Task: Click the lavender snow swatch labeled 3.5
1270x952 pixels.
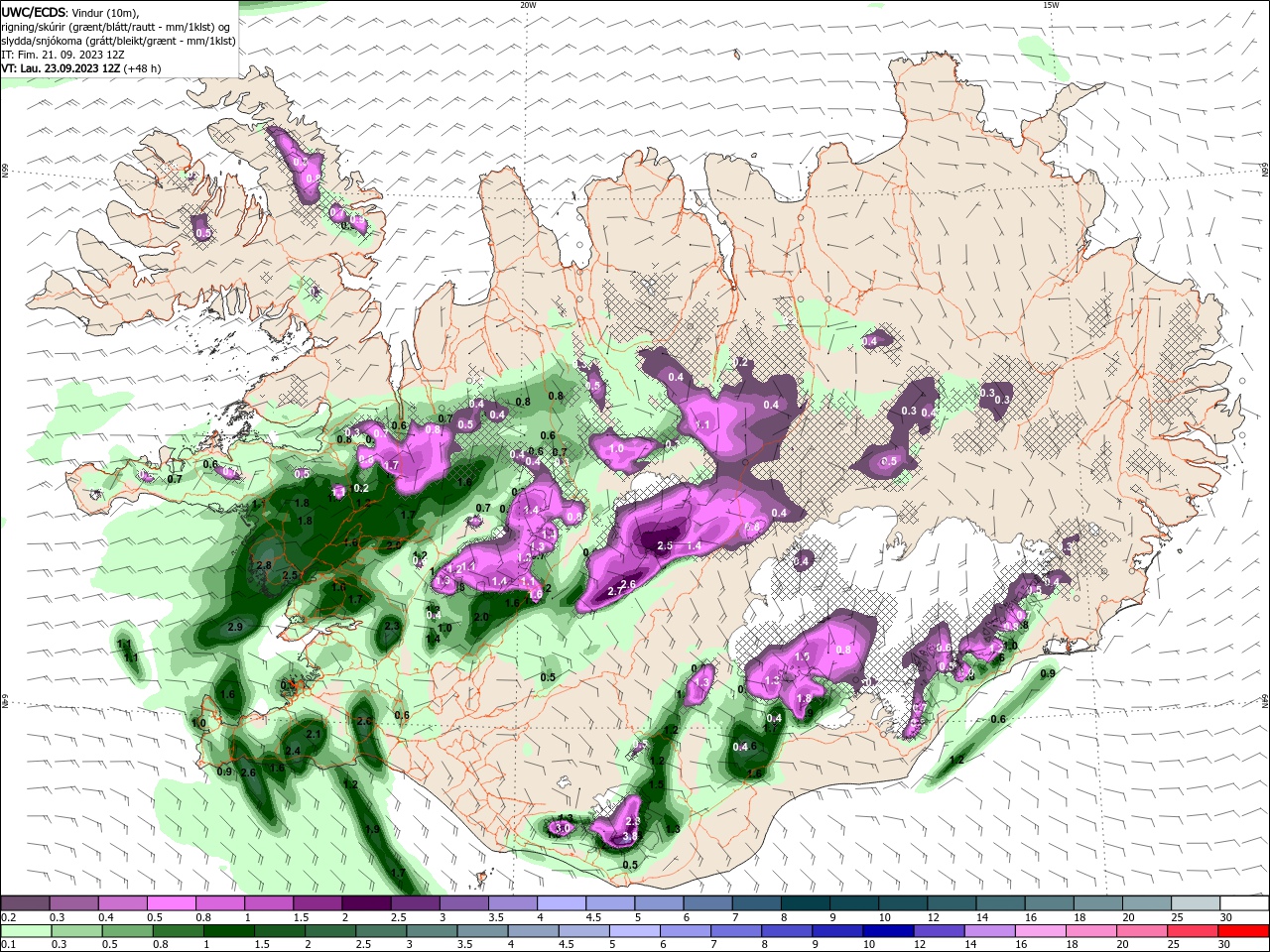Action: [513, 902]
